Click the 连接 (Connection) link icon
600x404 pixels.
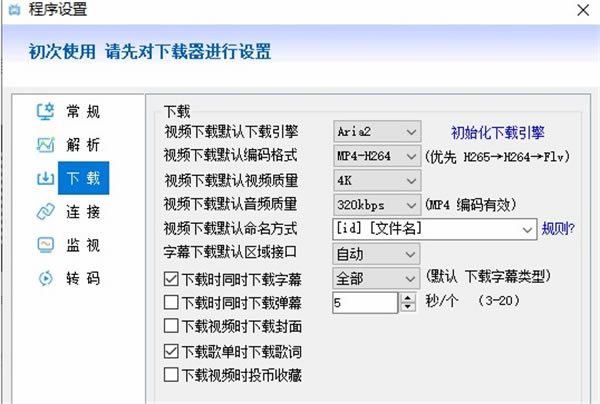[45, 211]
